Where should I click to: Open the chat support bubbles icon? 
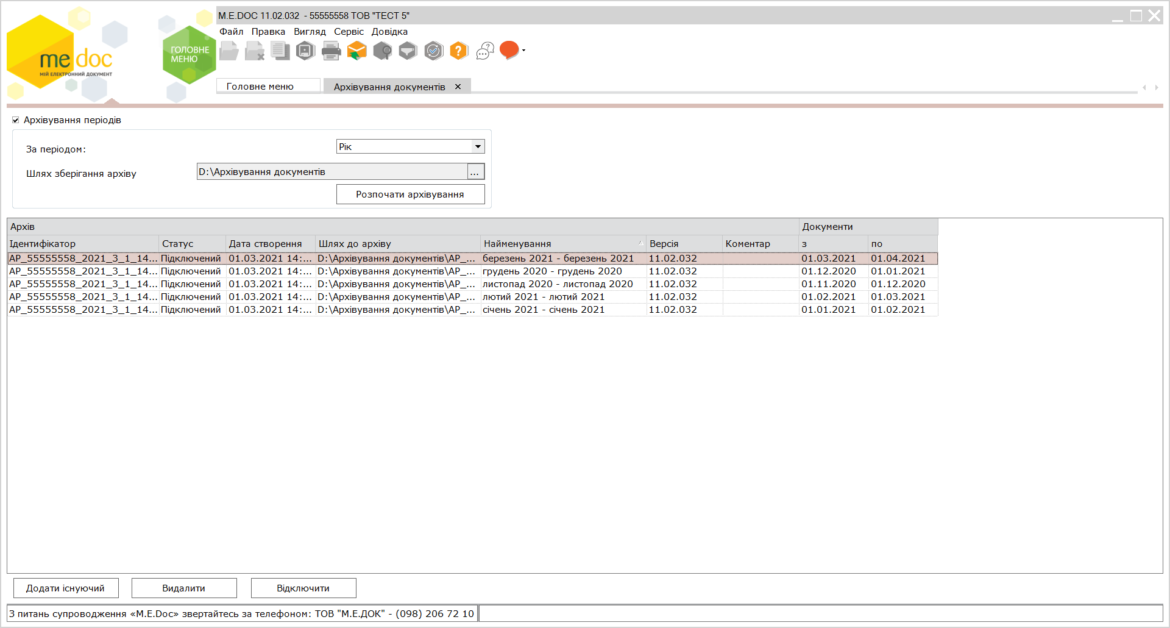click(484, 51)
